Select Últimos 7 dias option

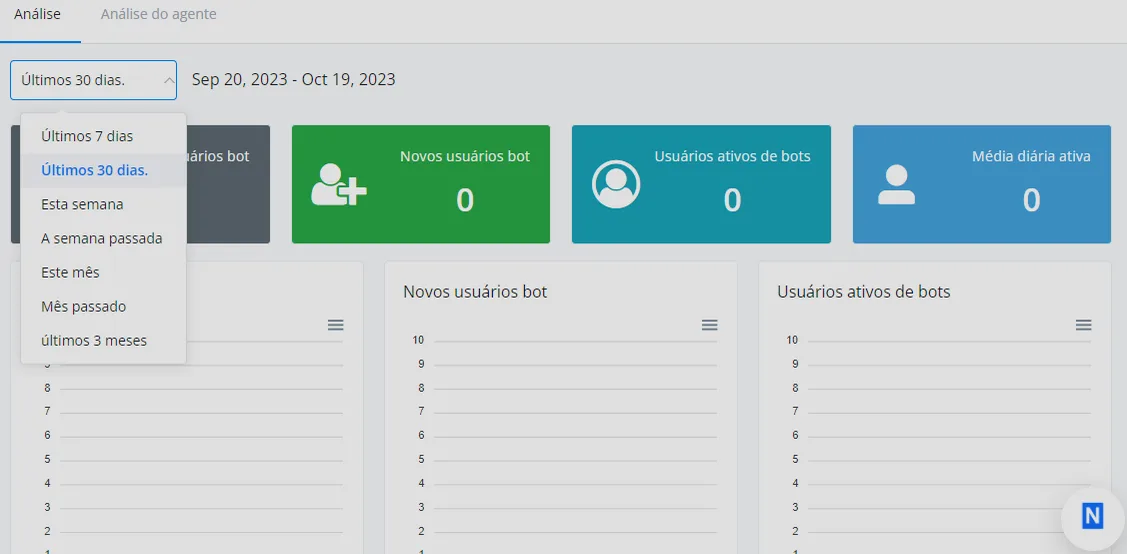[x=104, y=136]
